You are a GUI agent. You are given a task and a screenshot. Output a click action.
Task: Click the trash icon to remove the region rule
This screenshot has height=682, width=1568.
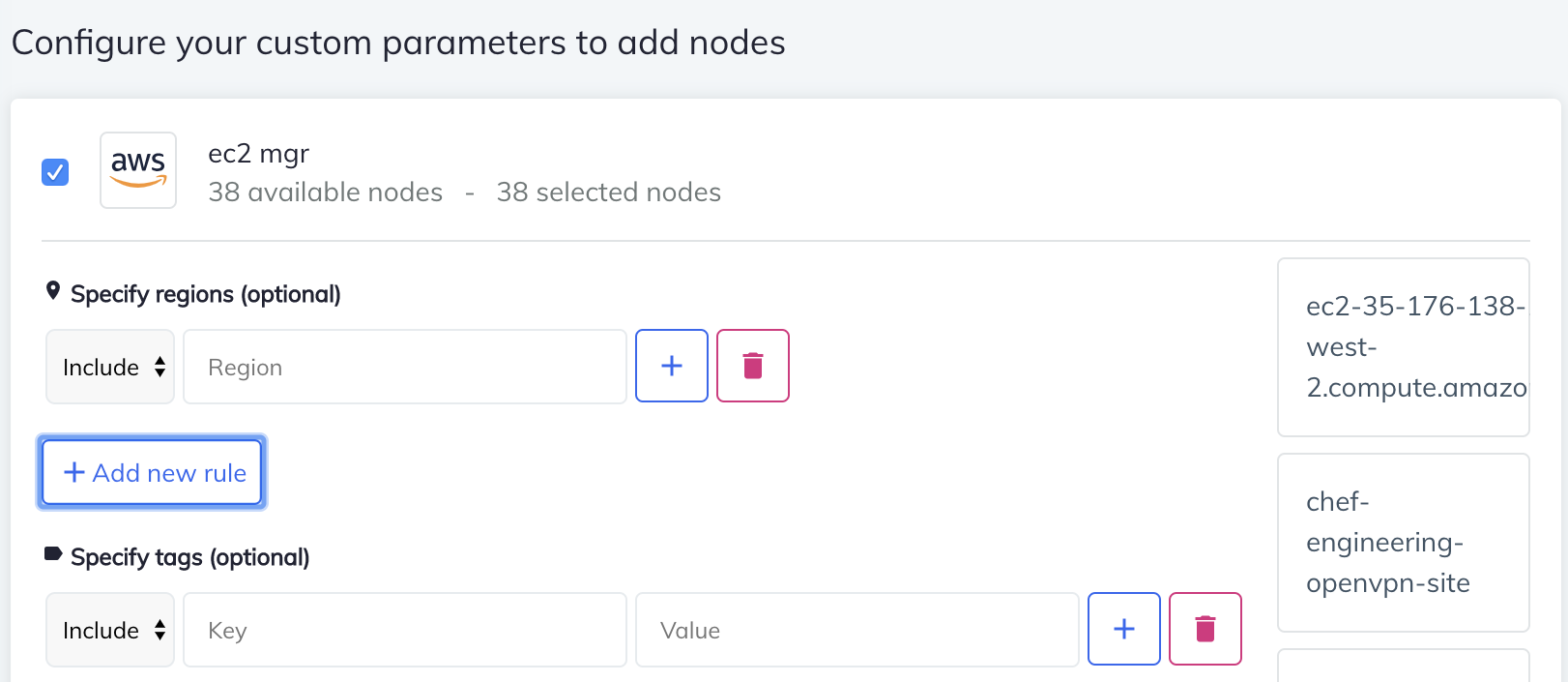(753, 366)
